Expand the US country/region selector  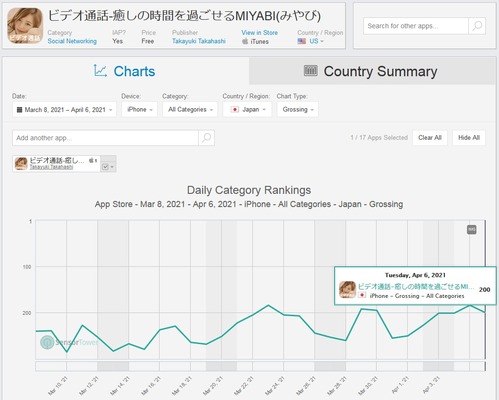311,41
